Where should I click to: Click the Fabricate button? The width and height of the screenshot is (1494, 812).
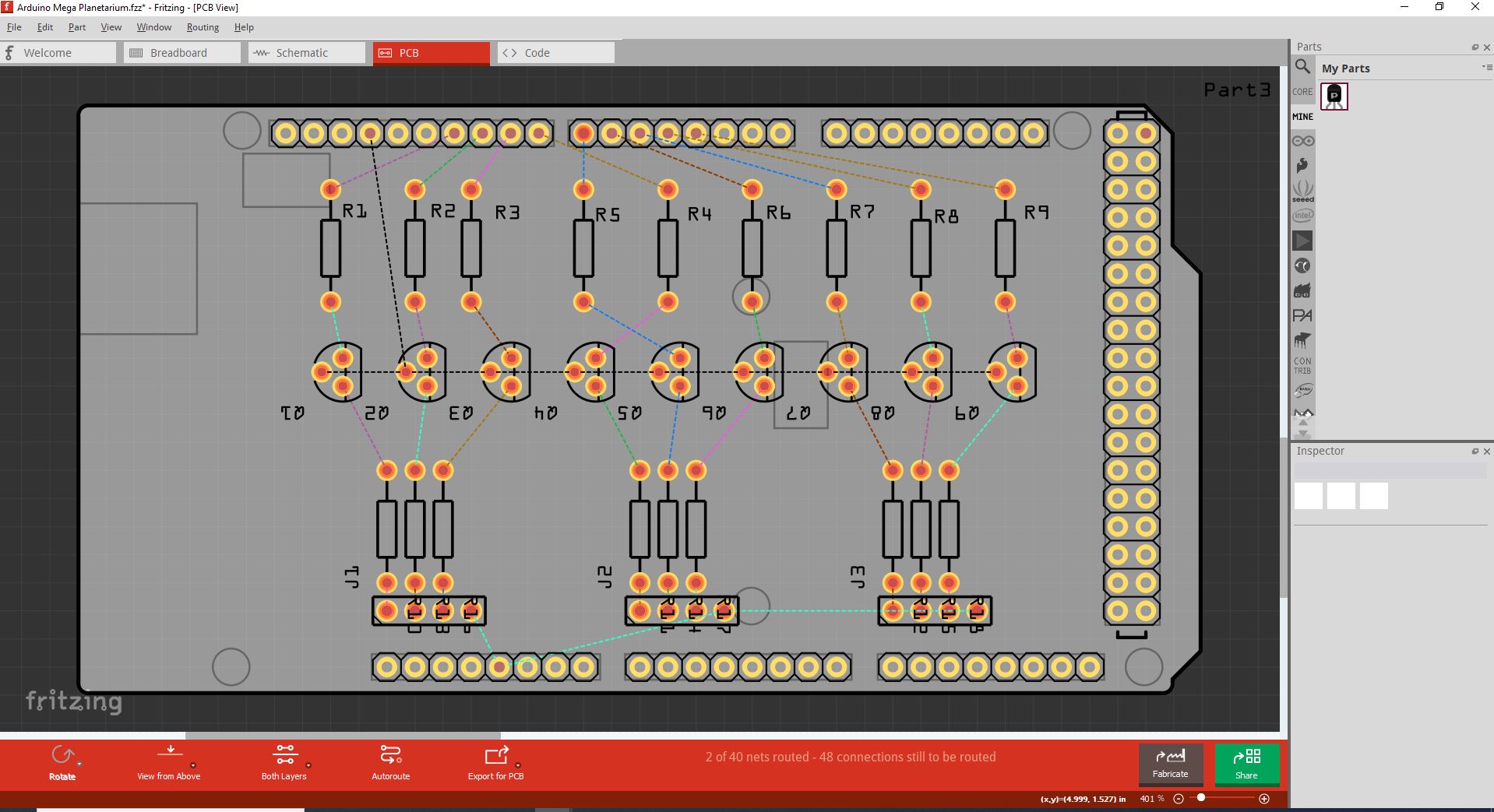1172,765
